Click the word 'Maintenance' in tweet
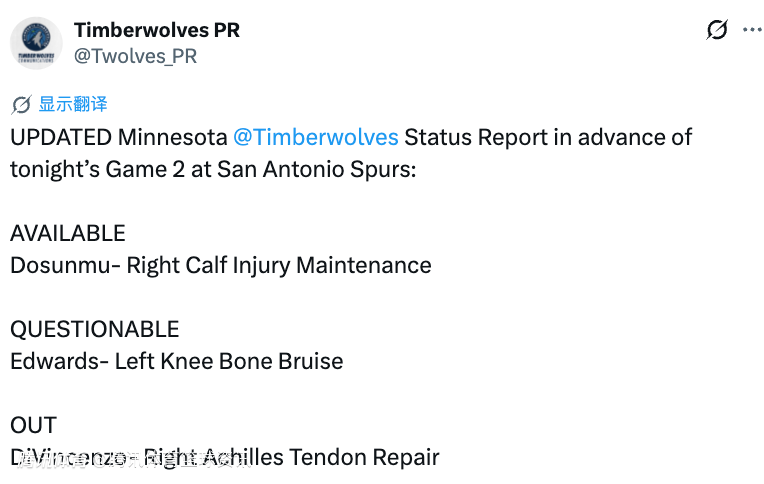Screen dimensions: 764x484 tap(363, 266)
